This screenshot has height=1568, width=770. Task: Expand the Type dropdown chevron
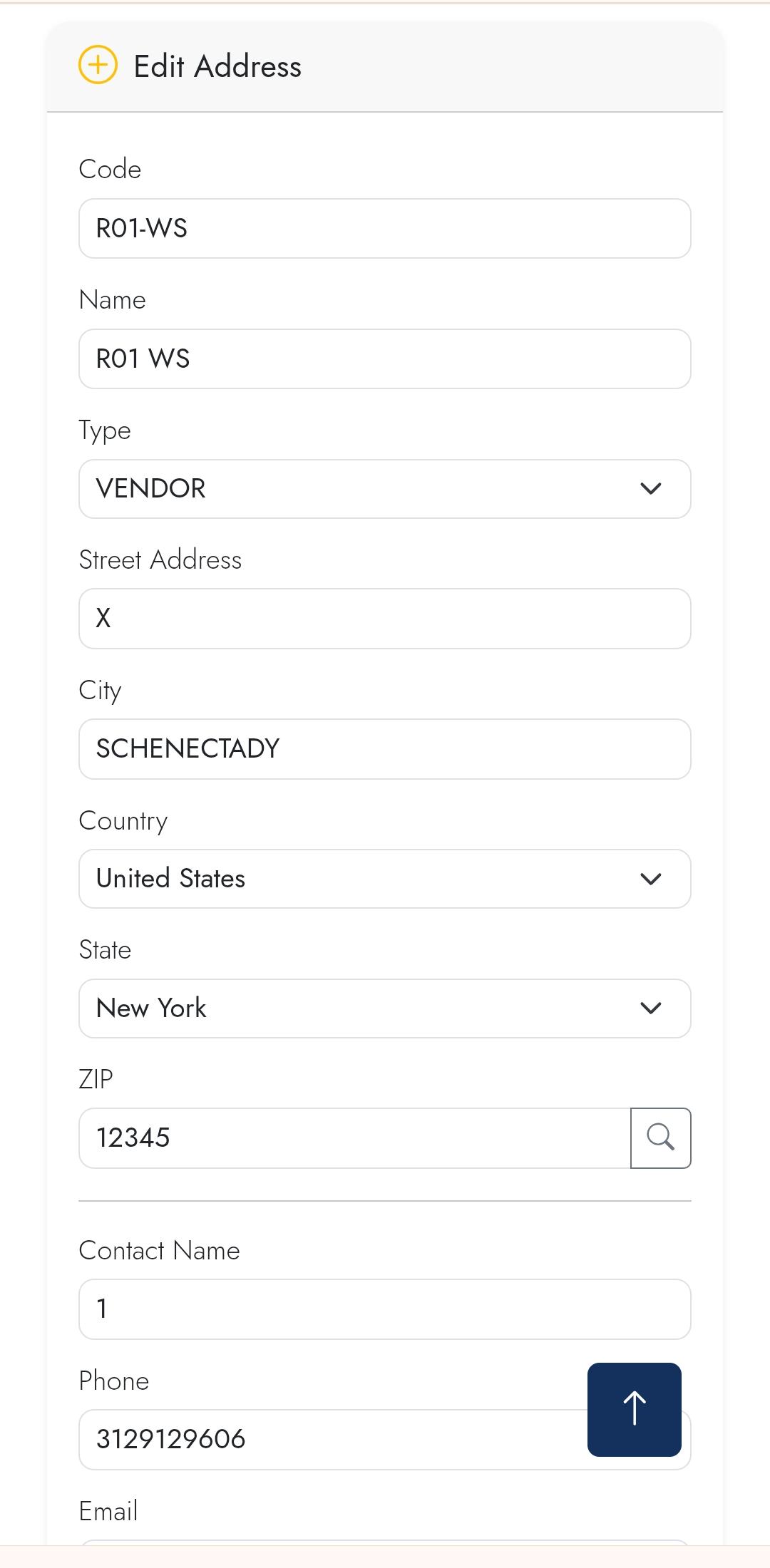(650, 489)
